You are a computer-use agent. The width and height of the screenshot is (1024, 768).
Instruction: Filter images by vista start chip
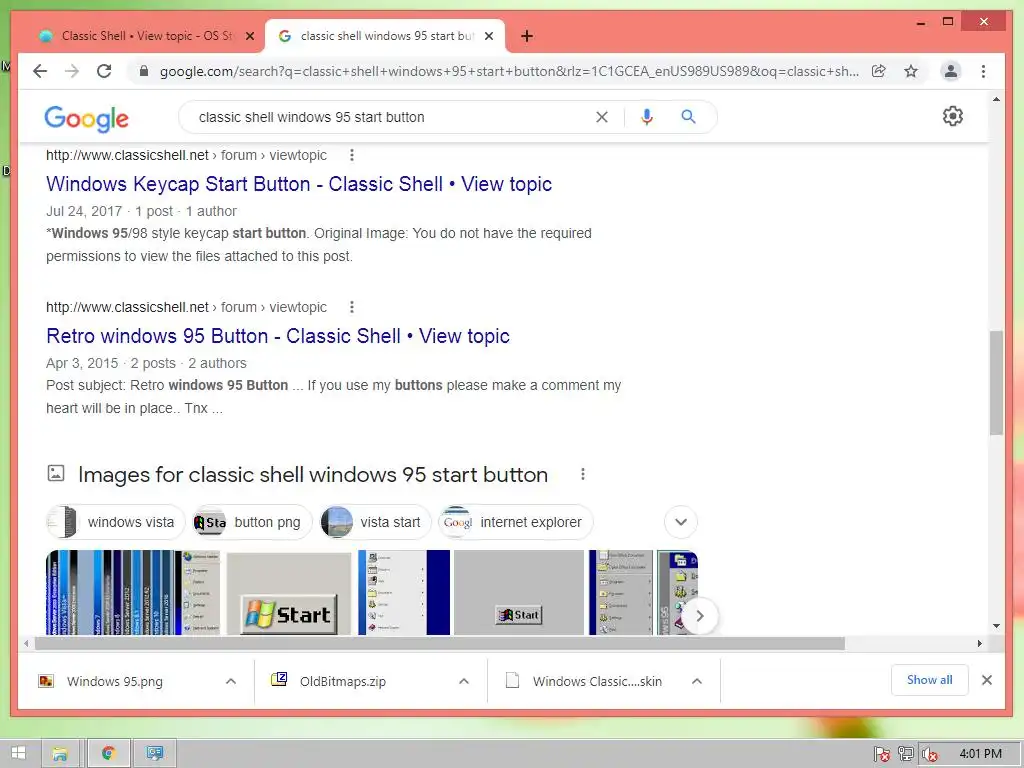point(375,522)
